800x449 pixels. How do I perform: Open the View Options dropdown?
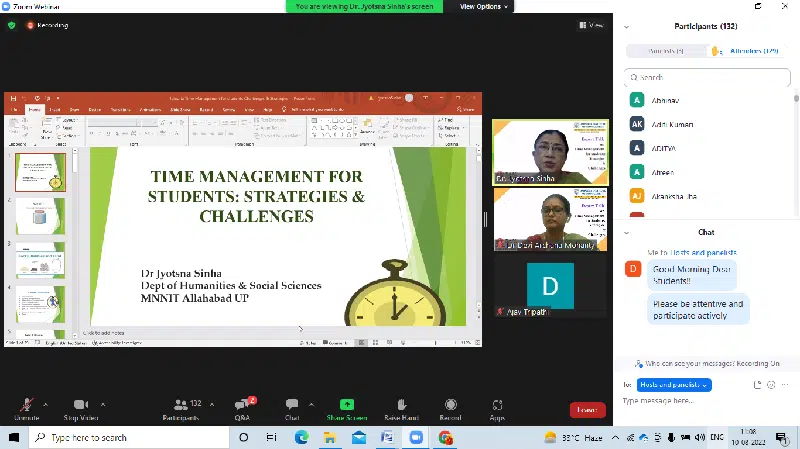pos(484,6)
